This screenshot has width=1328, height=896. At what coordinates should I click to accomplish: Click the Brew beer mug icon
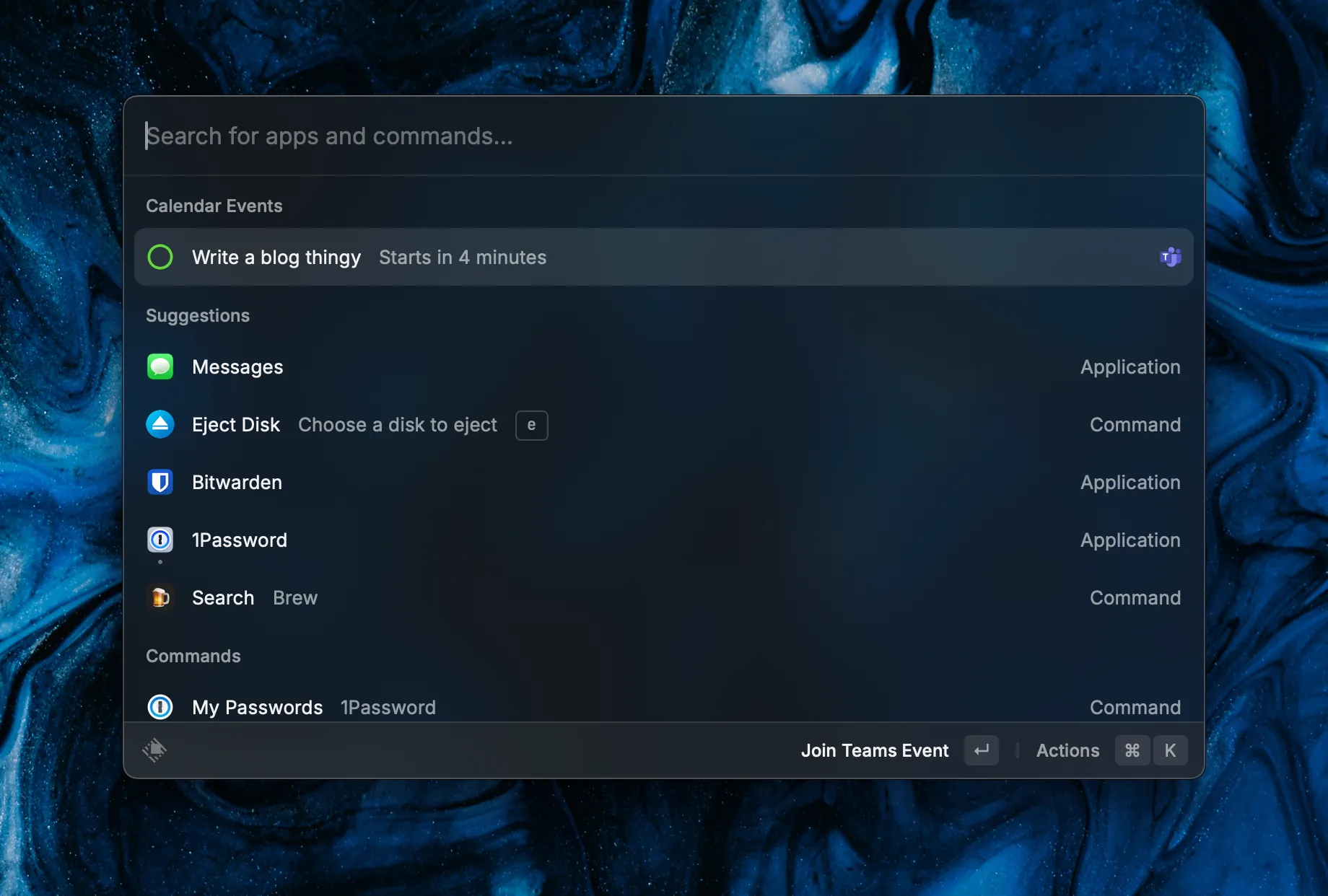coord(160,597)
